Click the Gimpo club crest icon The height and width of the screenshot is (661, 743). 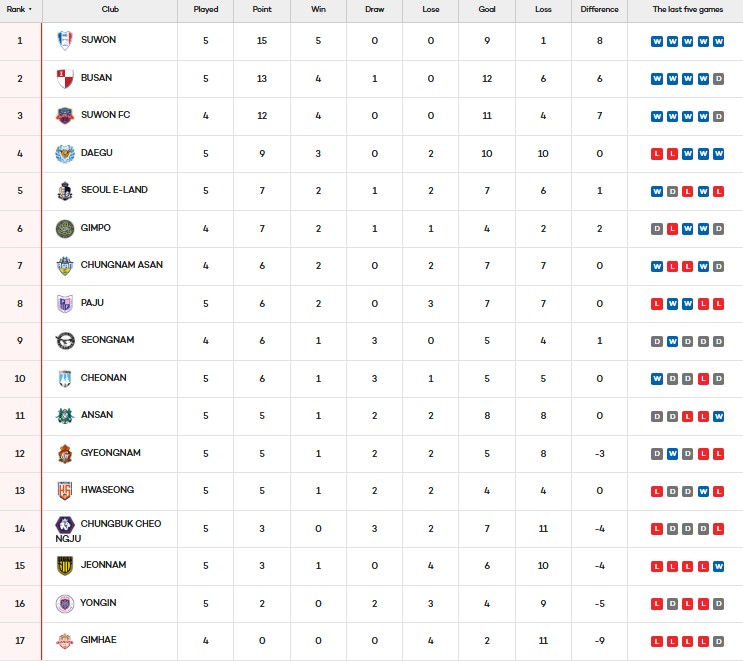(65, 228)
